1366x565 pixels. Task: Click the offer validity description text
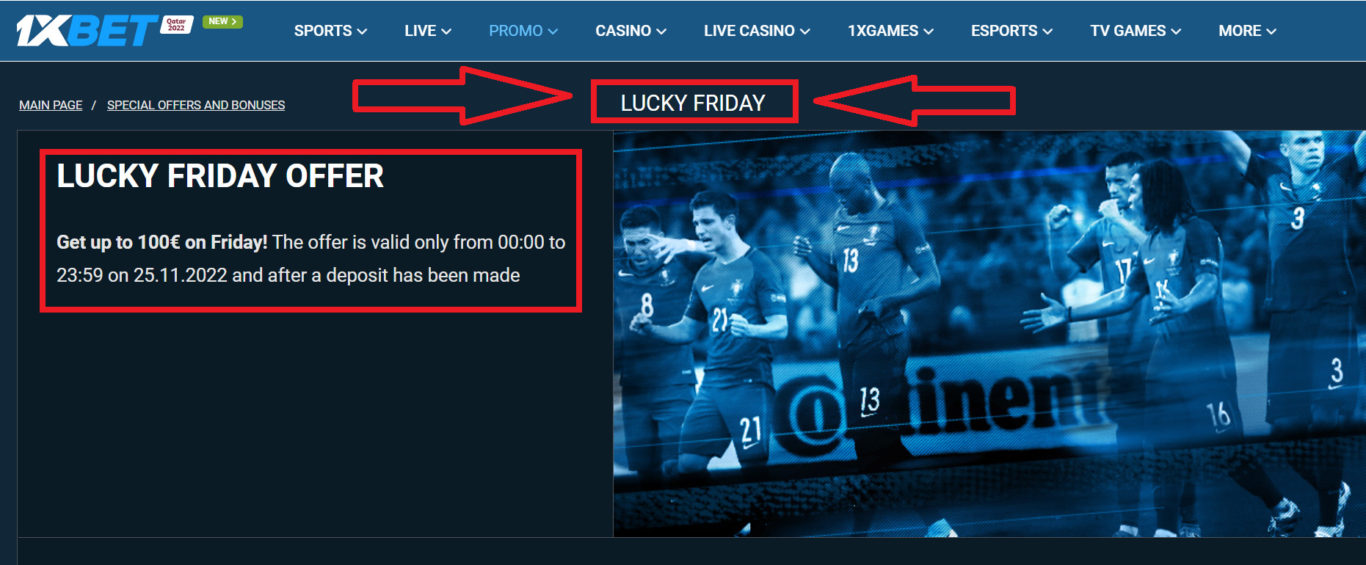pos(311,258)
